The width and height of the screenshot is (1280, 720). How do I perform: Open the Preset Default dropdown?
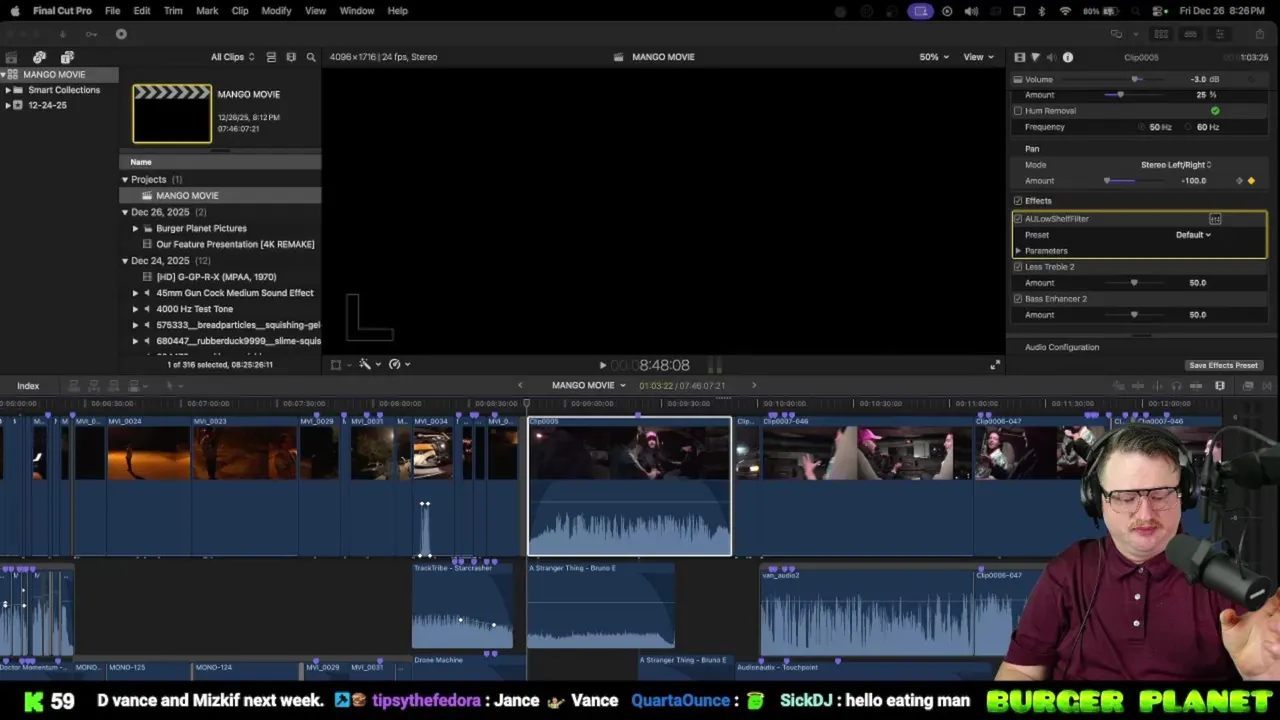(1193, 235)
